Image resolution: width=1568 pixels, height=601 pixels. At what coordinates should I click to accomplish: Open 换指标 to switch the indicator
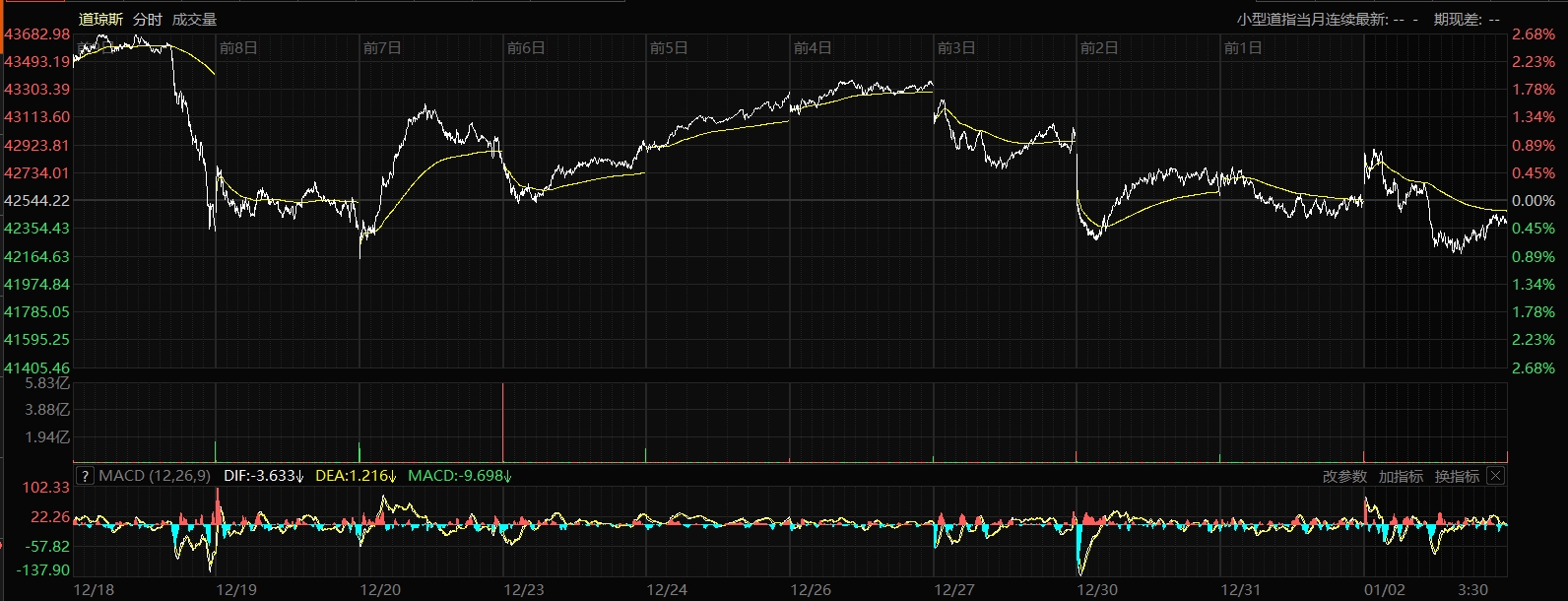pyautogui.click(x=1457, y=476)
